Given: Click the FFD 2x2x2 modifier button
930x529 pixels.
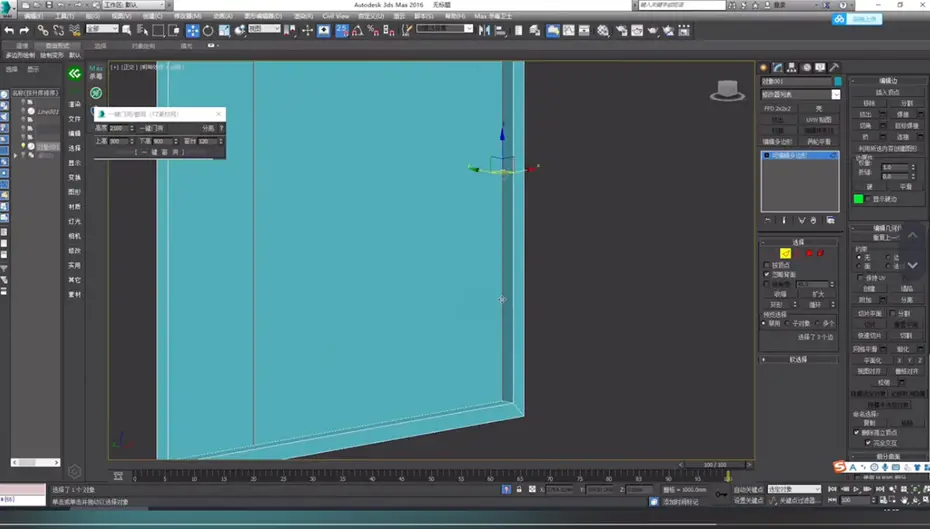Looking at the screenshot, I should (x=777, y=109).
